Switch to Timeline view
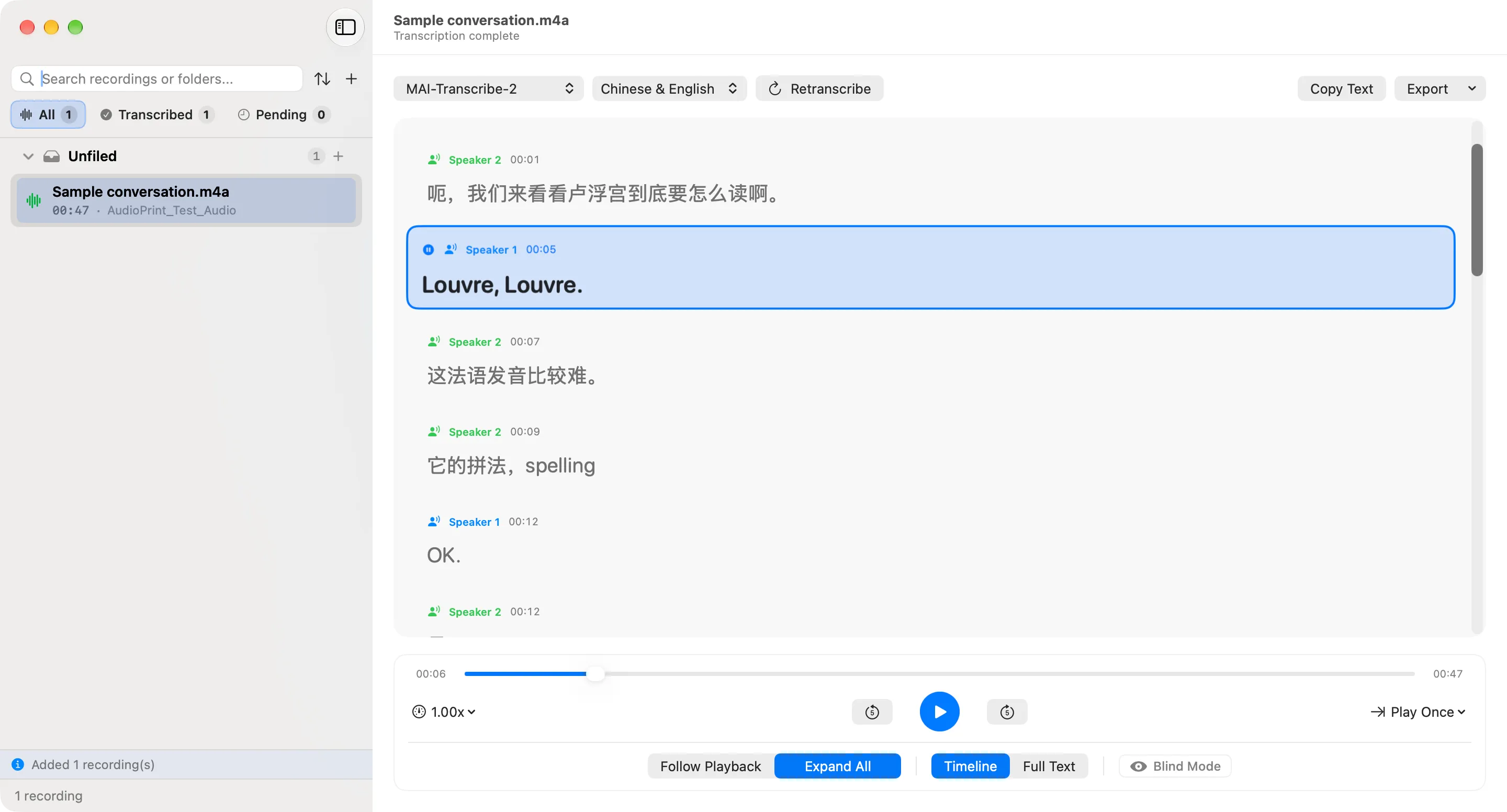 click(970, 766)
